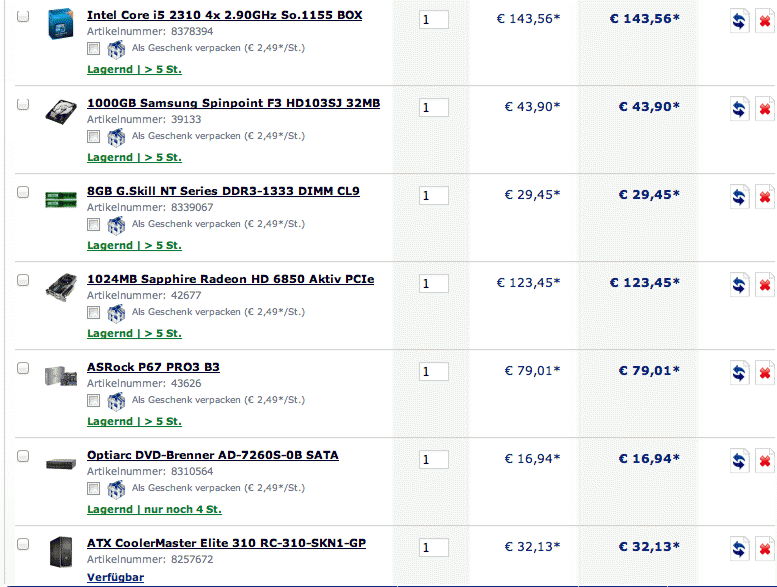The height and width of the screenshot is (587, 777).
Task: Focus quantity field for Sapphire Radeon HD 6850
Action: (434, 284)
